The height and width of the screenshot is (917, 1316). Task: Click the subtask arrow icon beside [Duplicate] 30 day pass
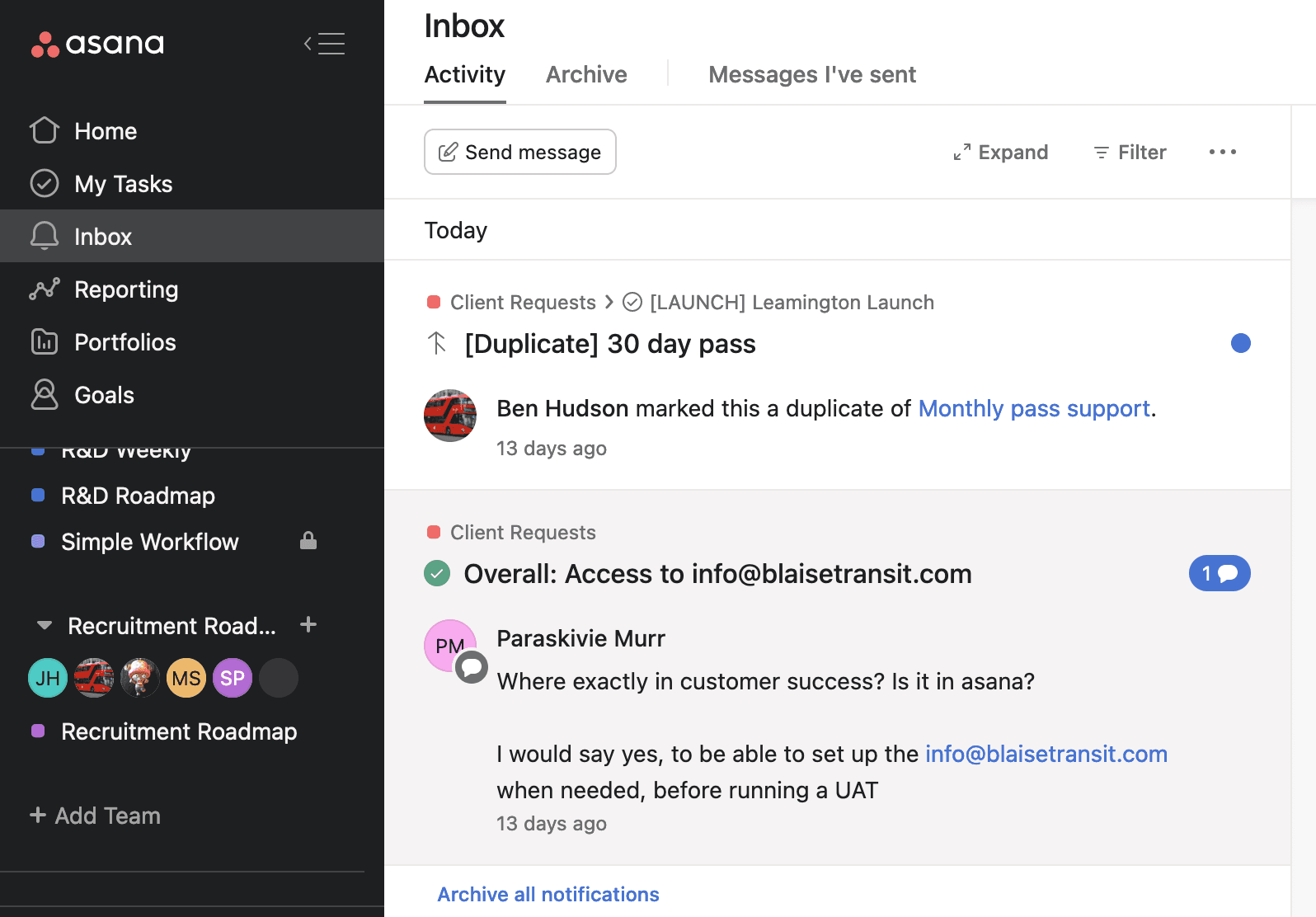(x=437, y=343)
